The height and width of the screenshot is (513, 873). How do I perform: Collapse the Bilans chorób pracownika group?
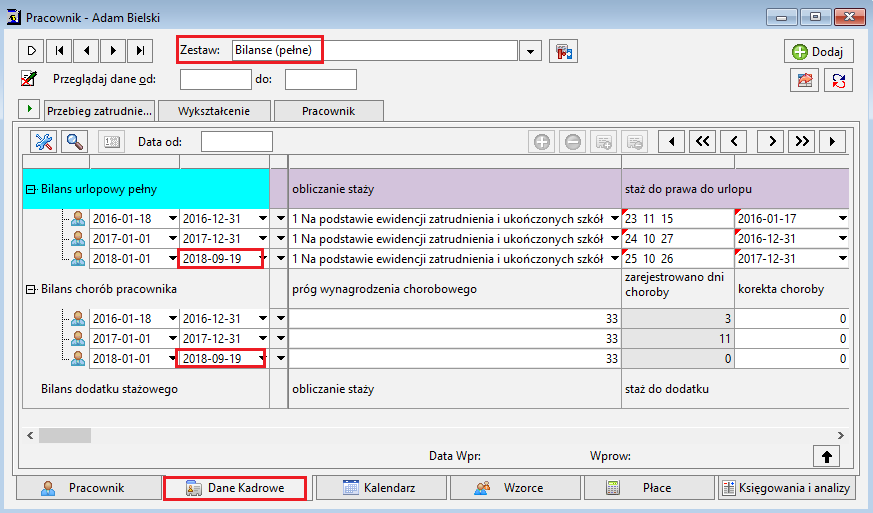point(31,289)
